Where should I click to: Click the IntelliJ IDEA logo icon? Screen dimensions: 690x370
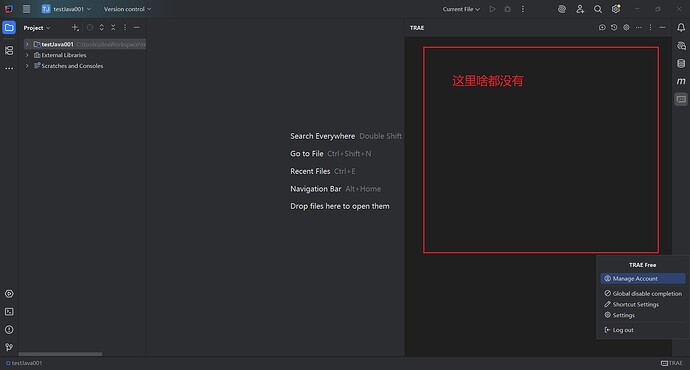pos(9,9)
